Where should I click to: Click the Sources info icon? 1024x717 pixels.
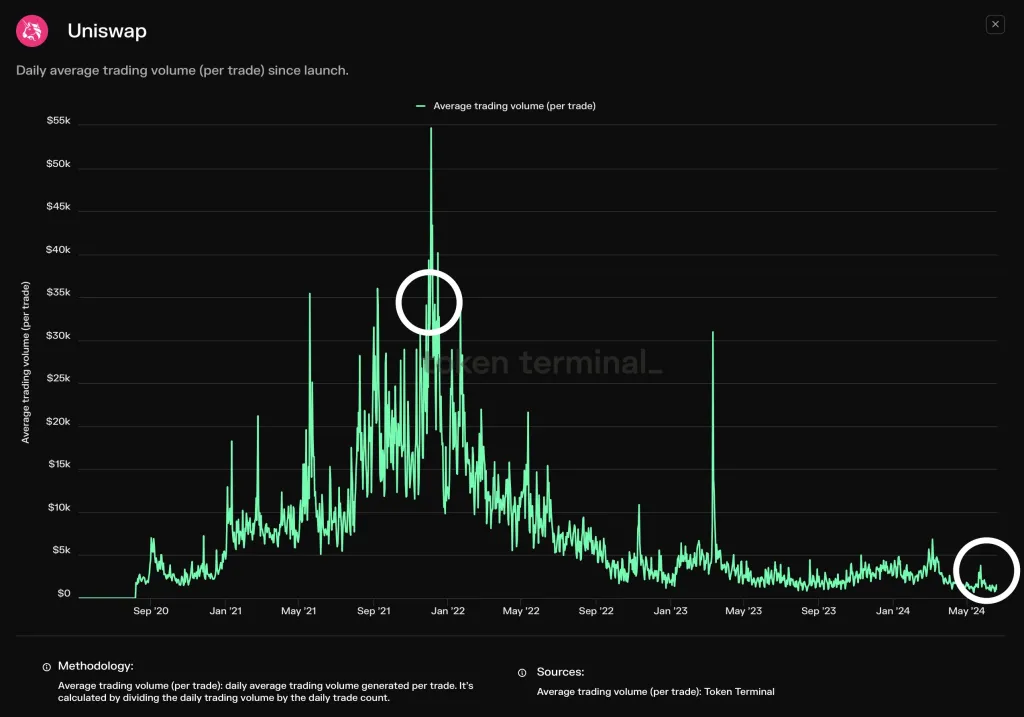(522, 671)
